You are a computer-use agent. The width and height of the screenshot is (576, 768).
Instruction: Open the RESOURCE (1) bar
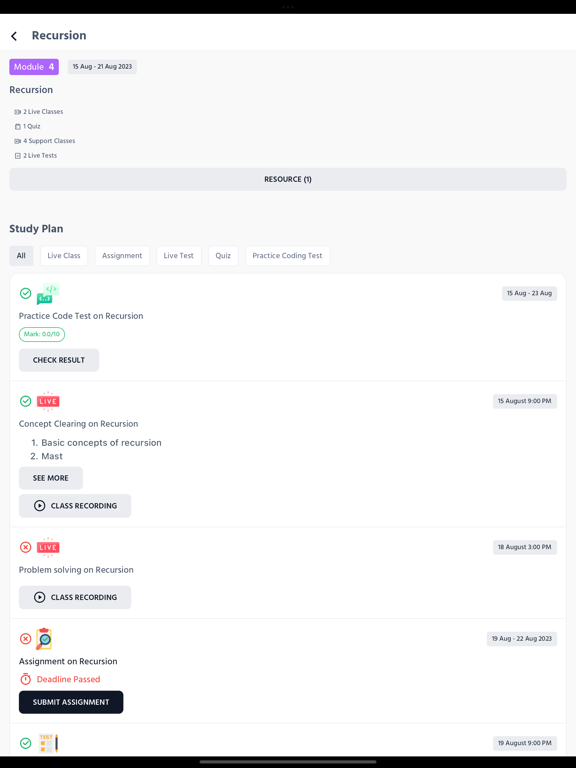click(x=288, y=179)
